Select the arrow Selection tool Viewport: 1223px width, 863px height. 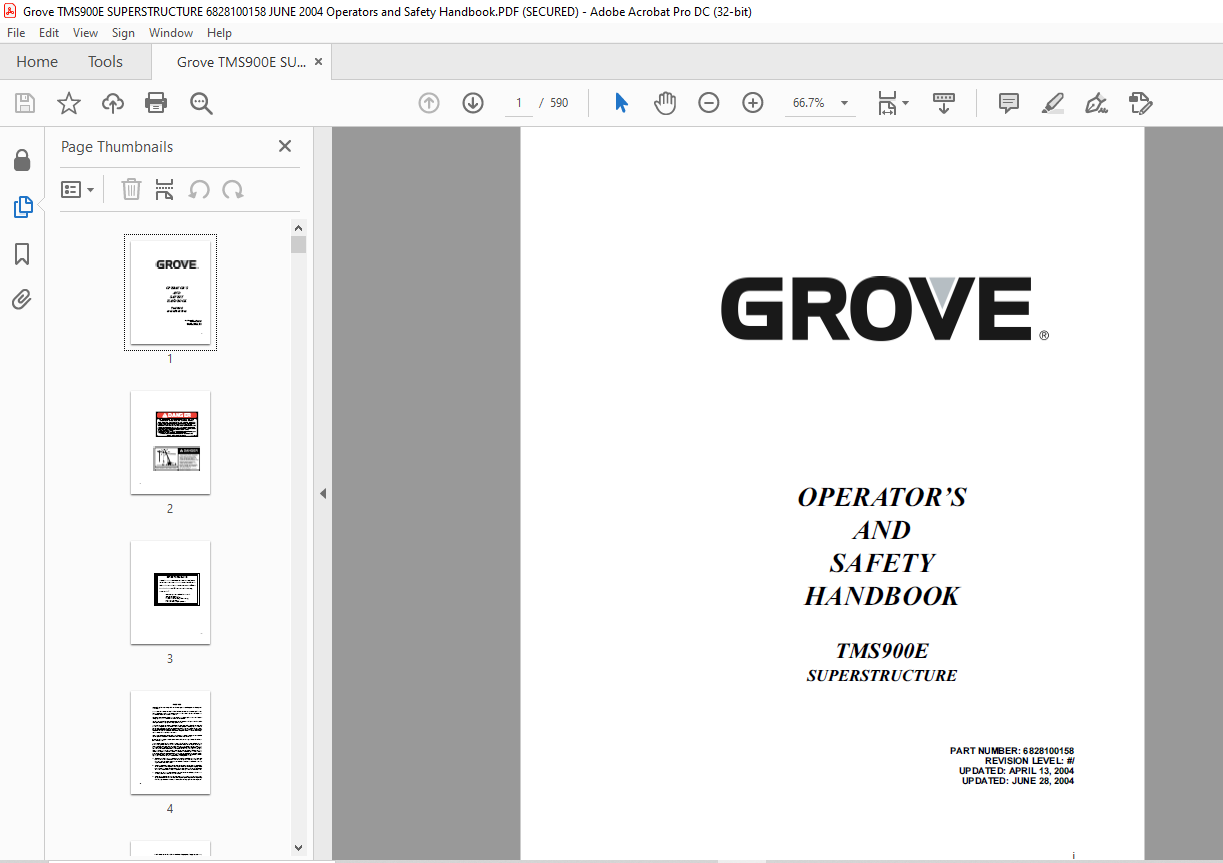click(621, 103)
